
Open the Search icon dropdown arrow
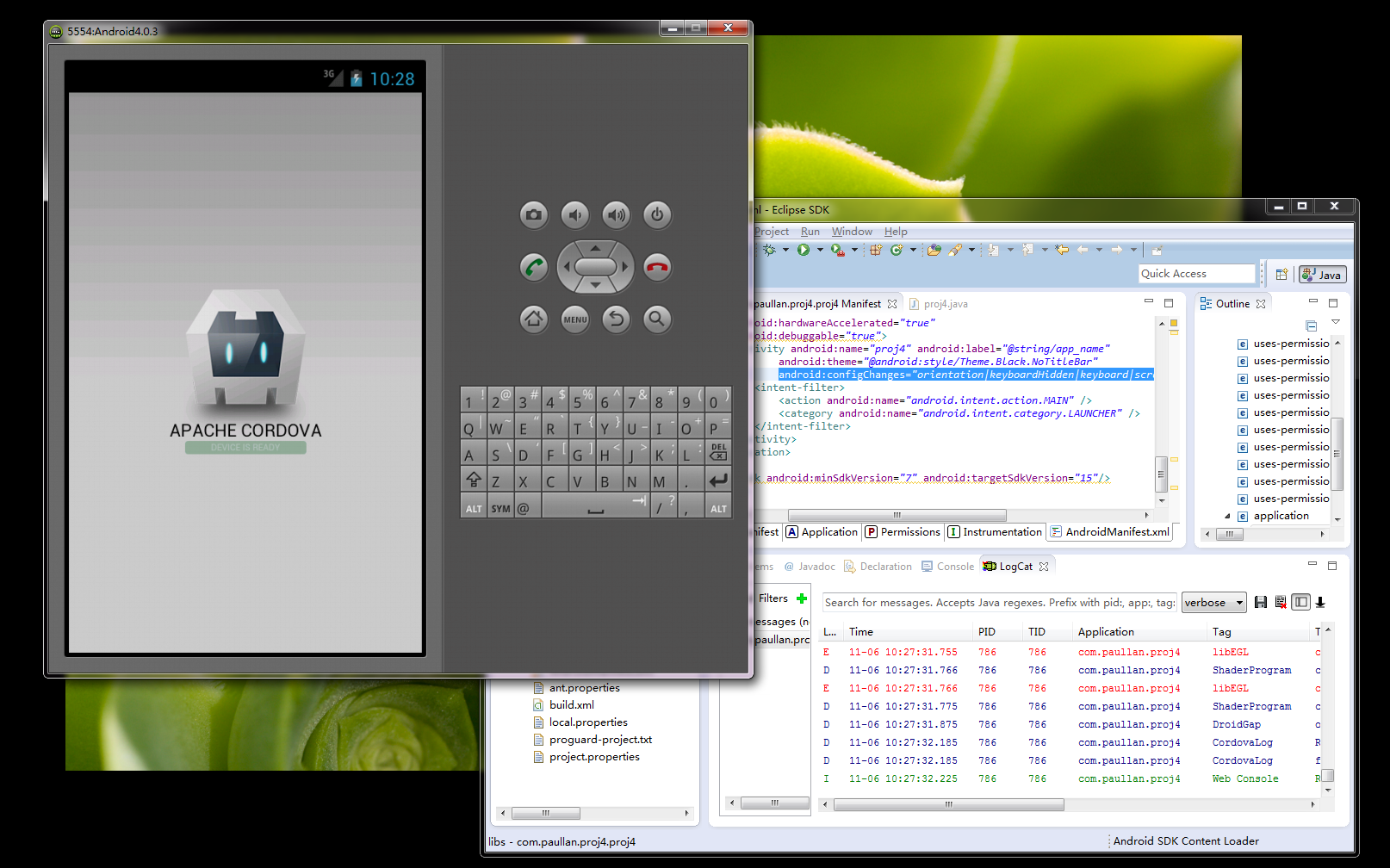point(971,250)
